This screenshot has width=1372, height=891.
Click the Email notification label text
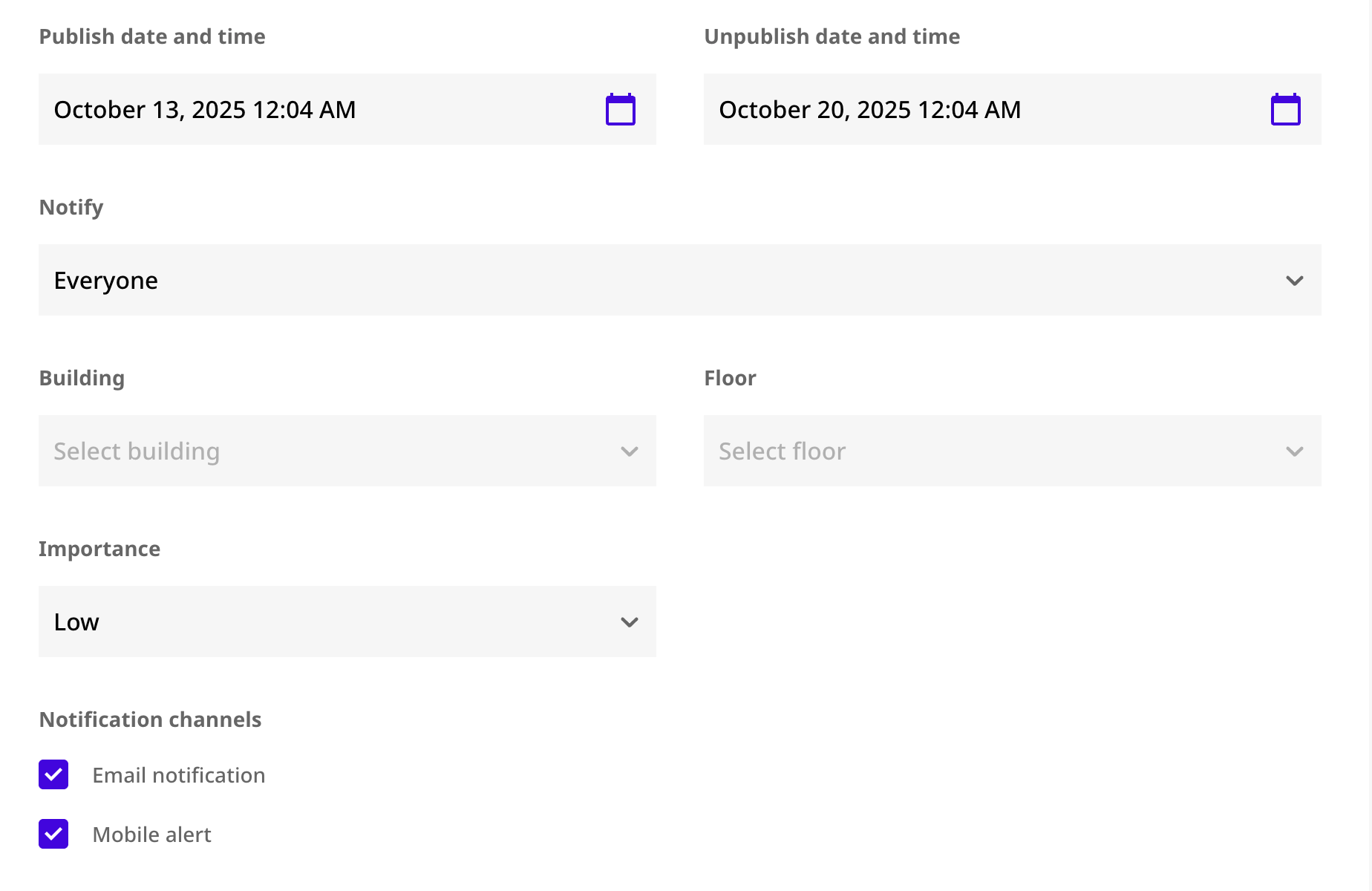point(179,775)
